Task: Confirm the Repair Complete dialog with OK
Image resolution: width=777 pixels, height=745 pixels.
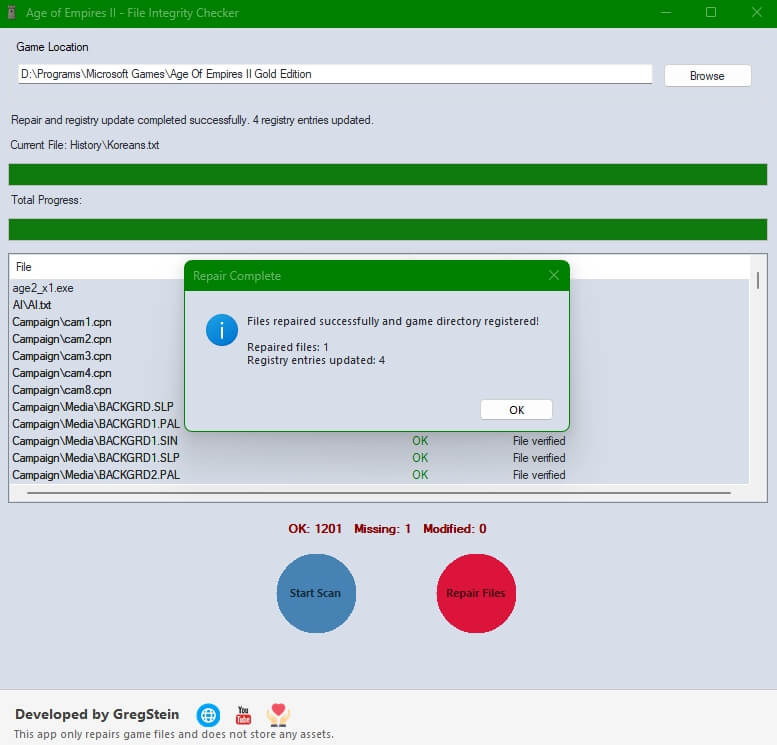Action: (516, 410)
